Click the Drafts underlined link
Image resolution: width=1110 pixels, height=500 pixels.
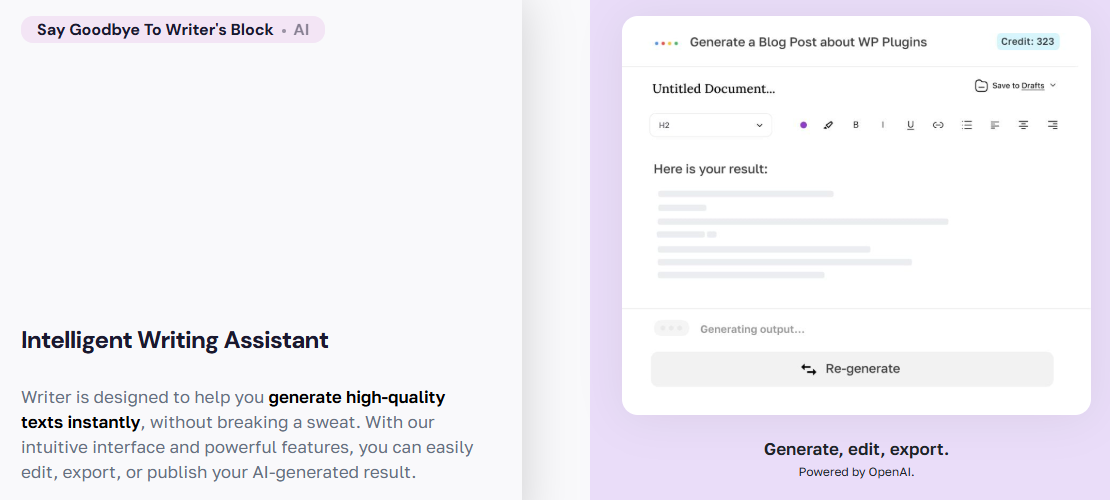(1032, 86)
